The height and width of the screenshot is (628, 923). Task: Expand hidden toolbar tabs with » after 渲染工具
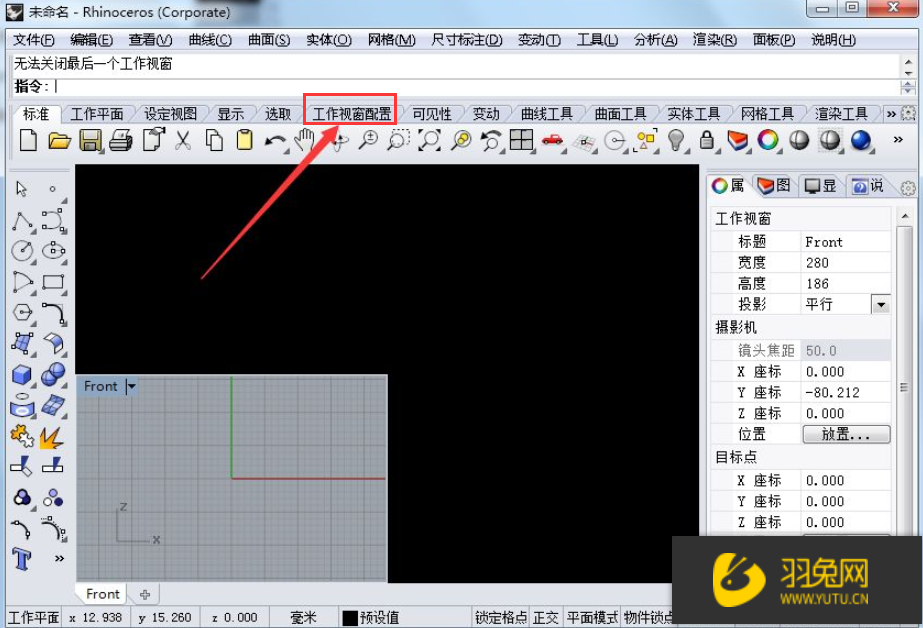[891, 114]
